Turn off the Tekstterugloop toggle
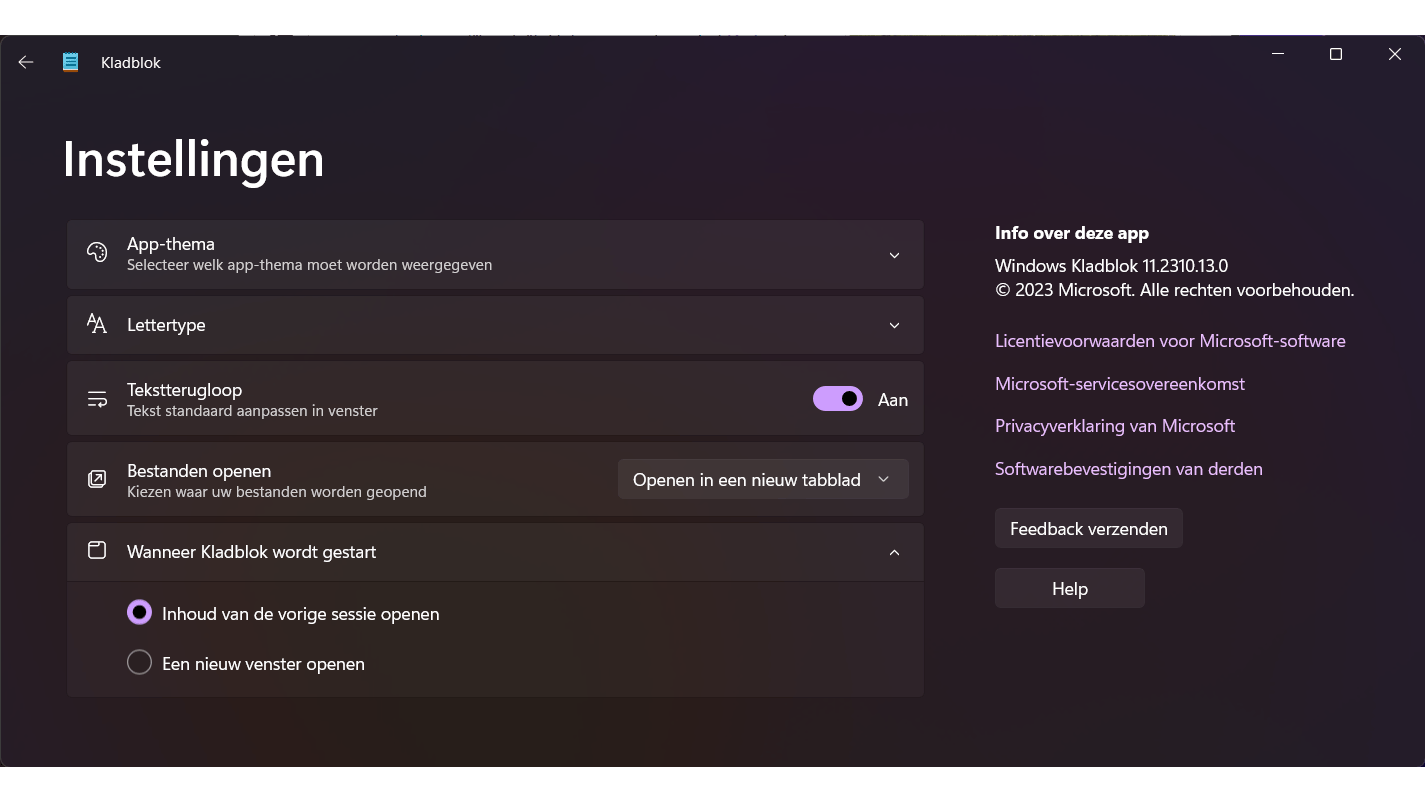The image size is (1425, 802). click(838, 399)
